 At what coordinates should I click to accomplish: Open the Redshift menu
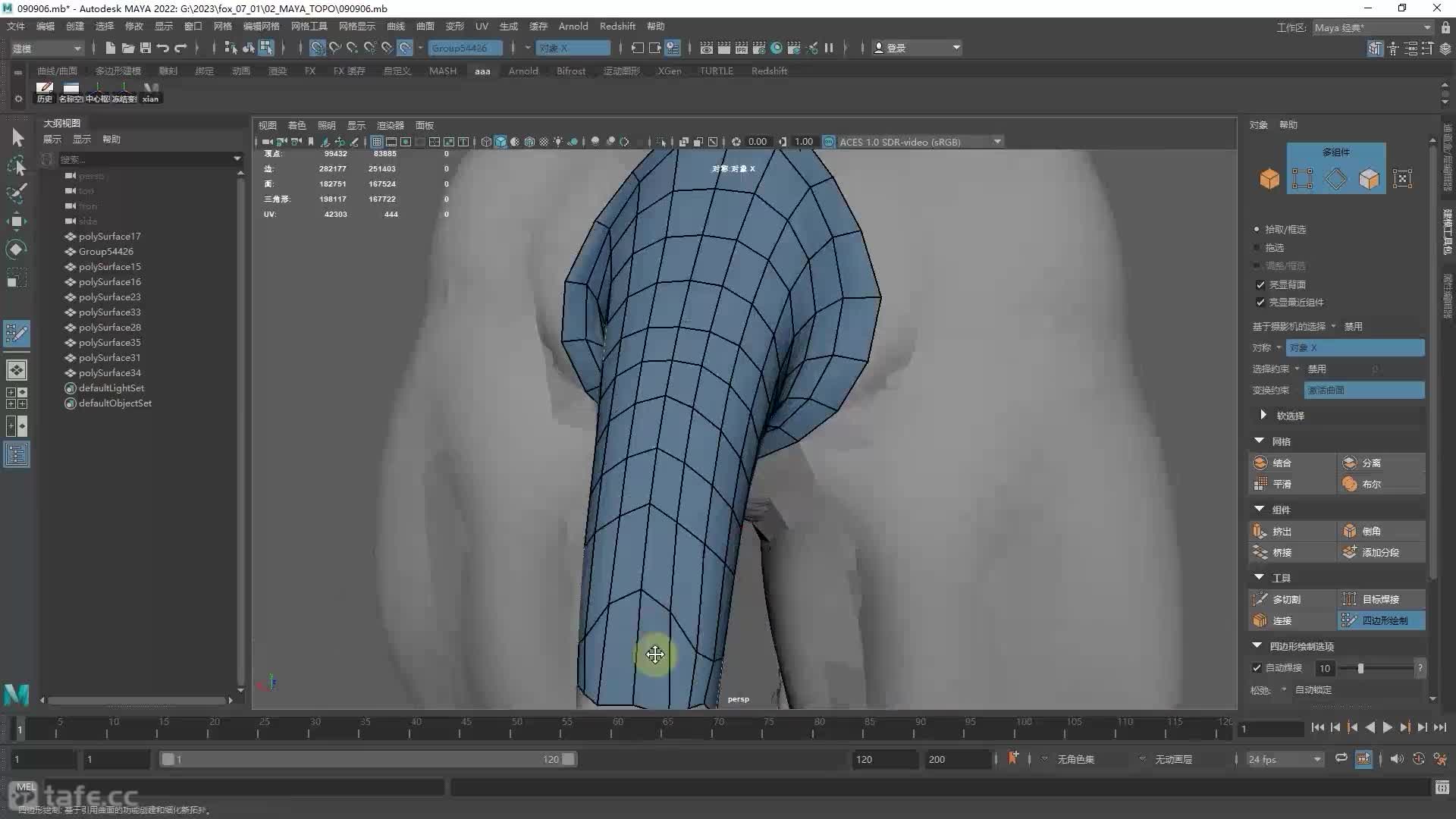pos(617,26)
